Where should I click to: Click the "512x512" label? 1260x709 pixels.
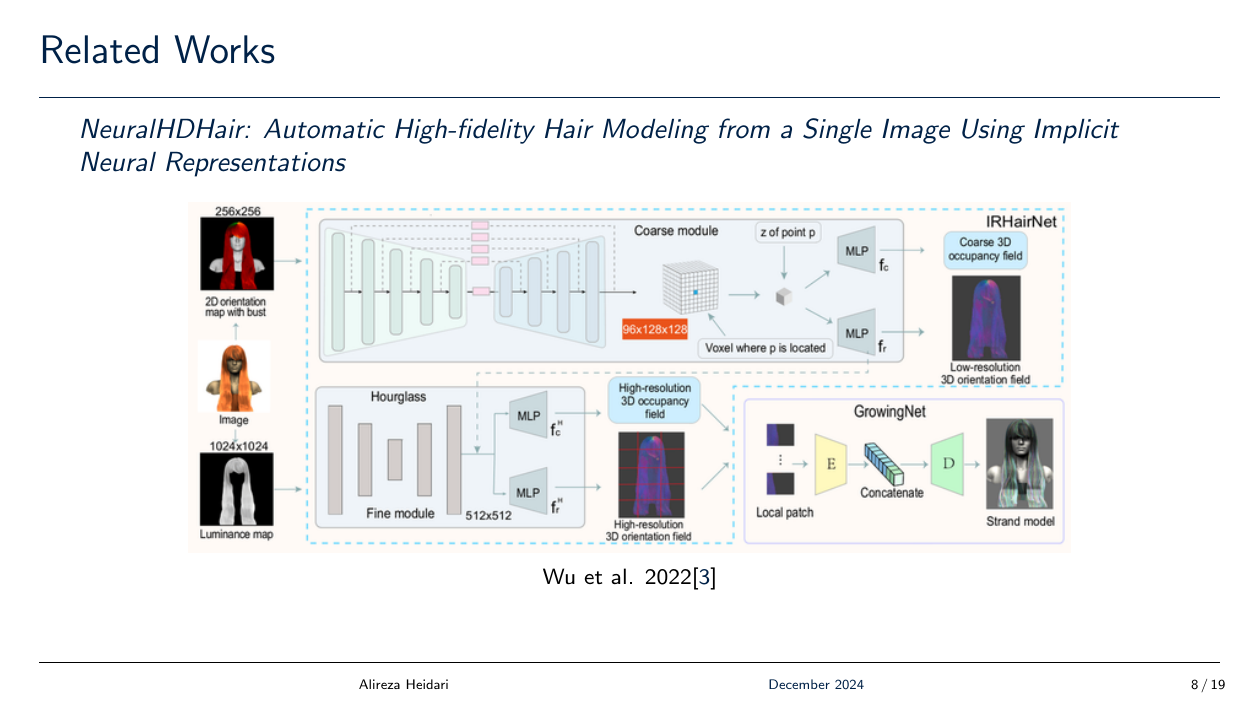tap(489, 517)
